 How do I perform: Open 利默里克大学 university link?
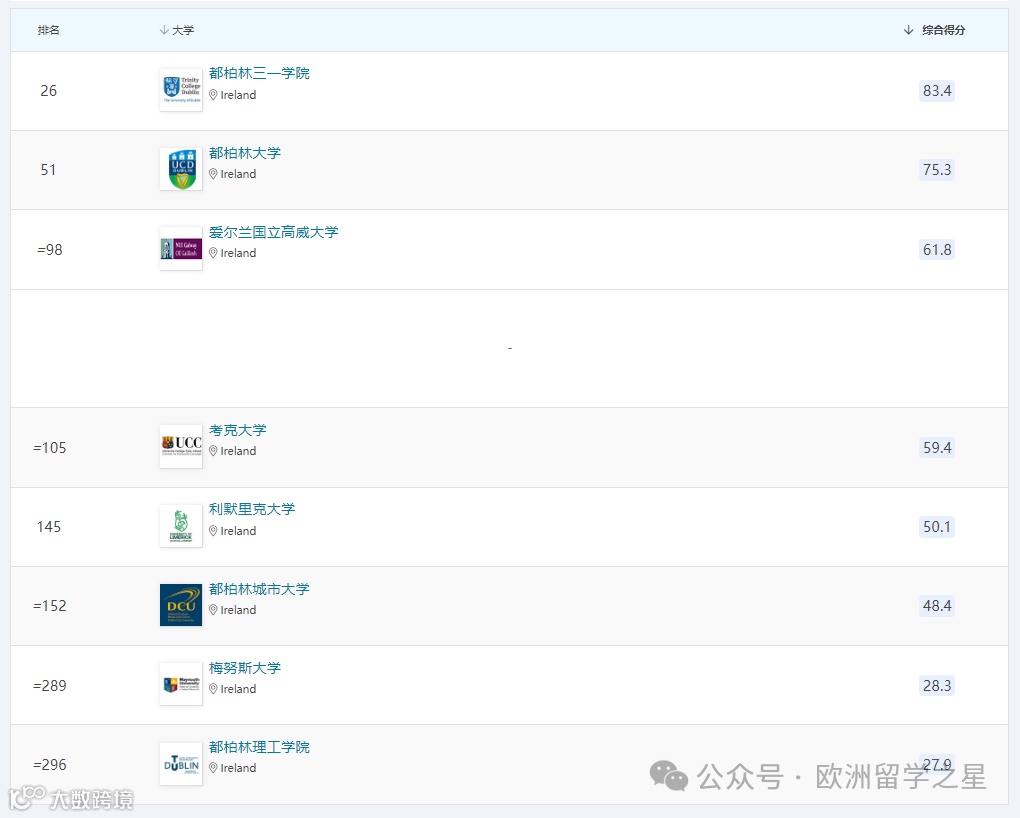tap(252, 510)
